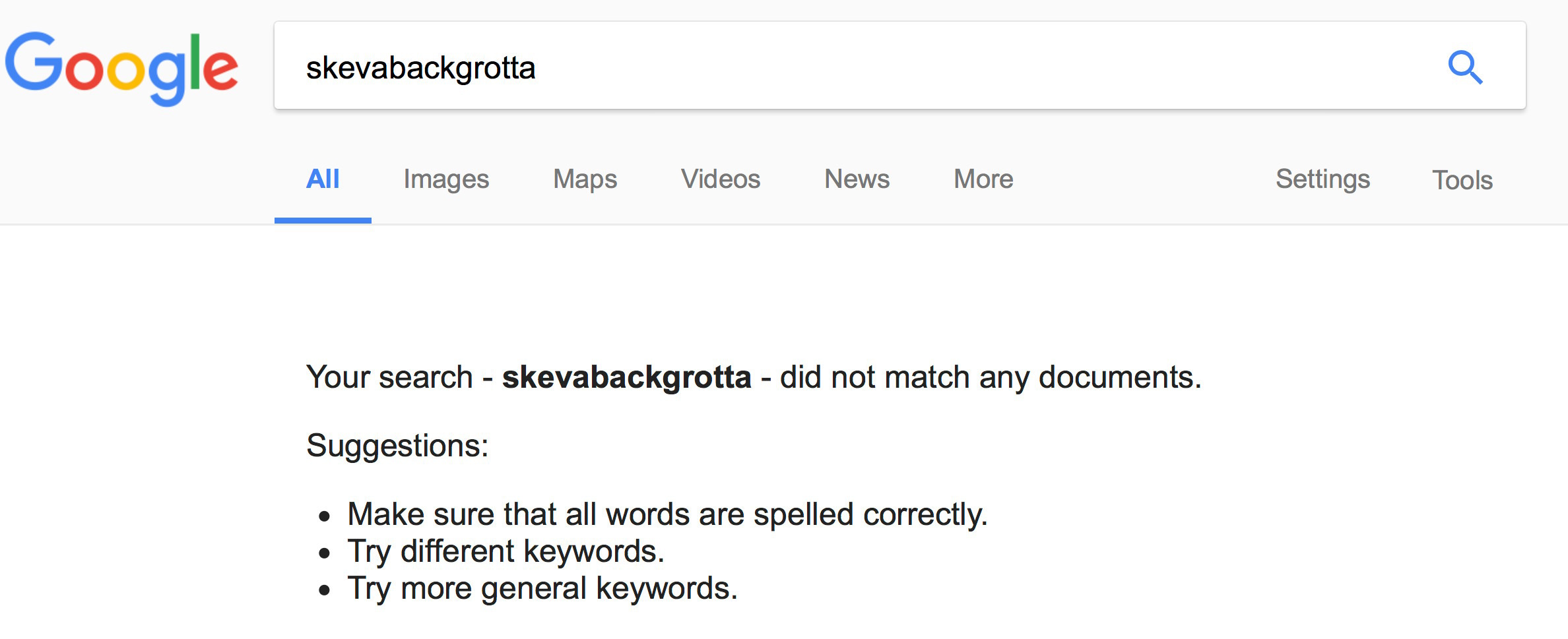This screenshot has height=639, width=1568.
Task: Click the Tools button
Action: tap(1462, 180)
